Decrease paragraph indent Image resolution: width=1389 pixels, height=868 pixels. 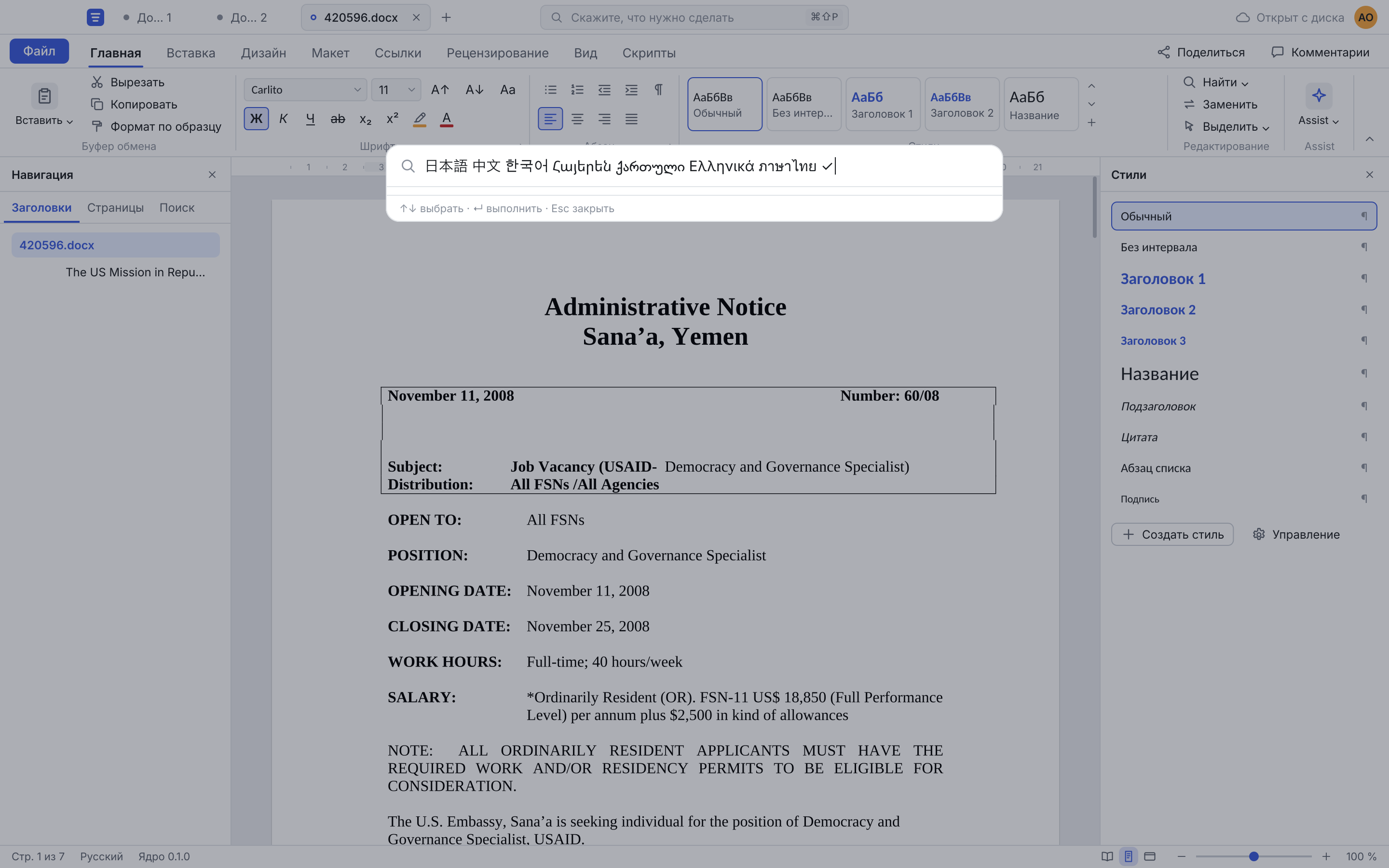coord(604,90)
